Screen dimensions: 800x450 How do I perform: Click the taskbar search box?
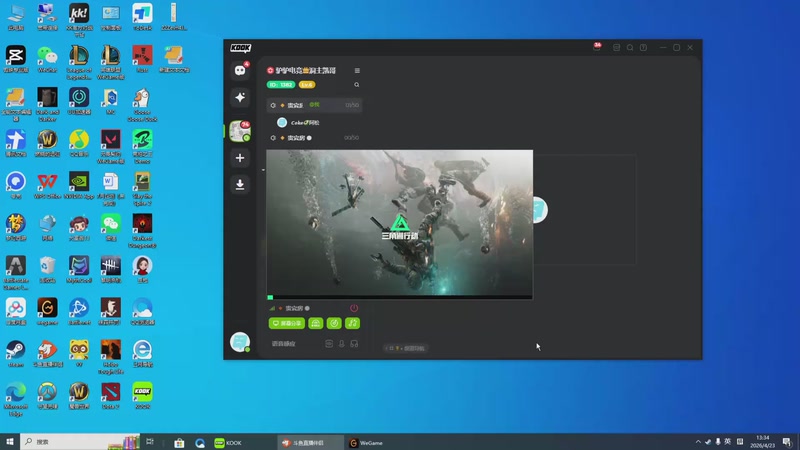point(81,442)
